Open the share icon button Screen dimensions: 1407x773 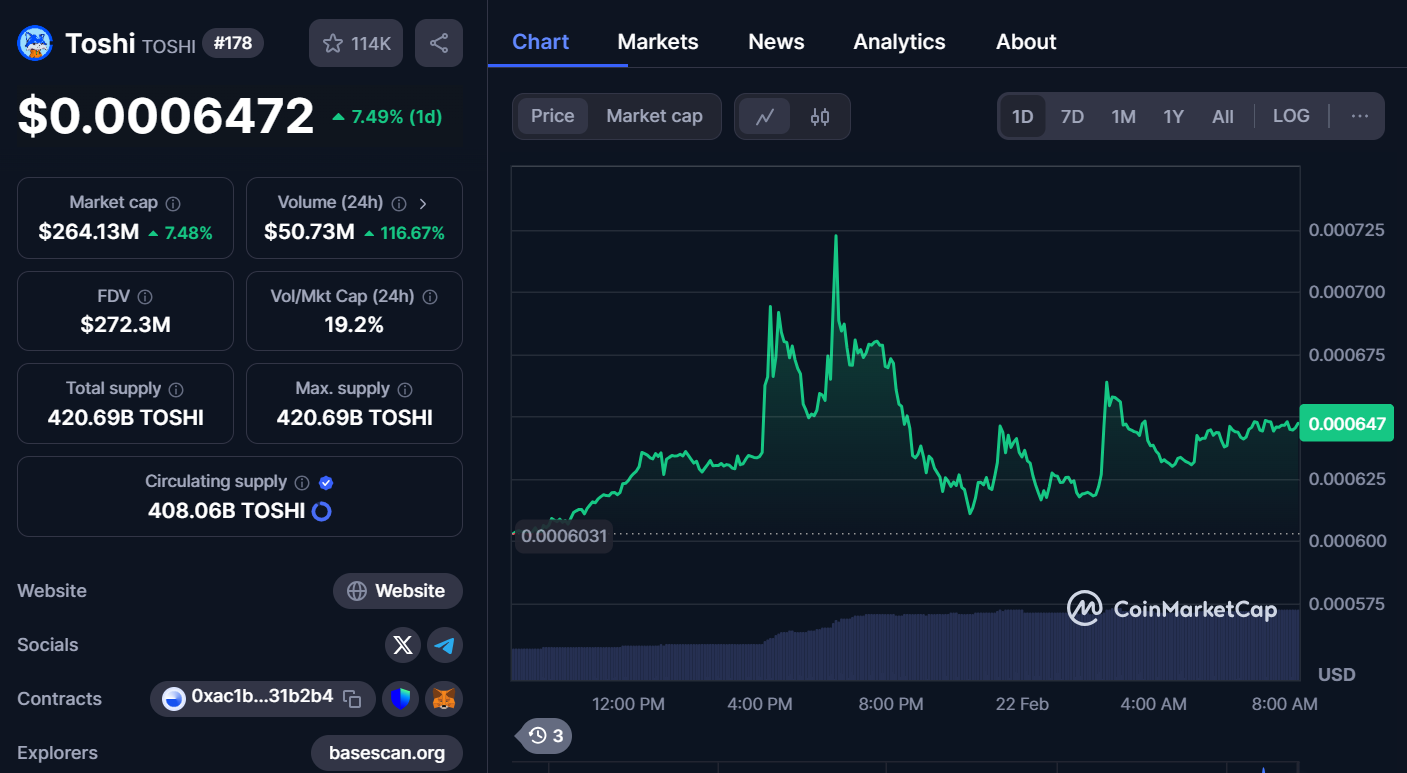(x=439, y=43)
